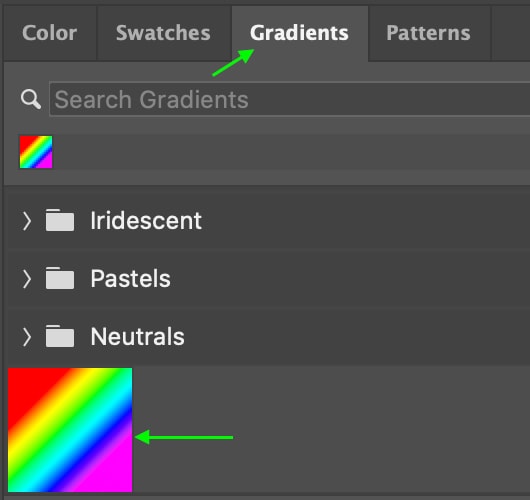Click the magnifying glass search icon
Viewport: 530px width, 500px height.
(31, 99)
